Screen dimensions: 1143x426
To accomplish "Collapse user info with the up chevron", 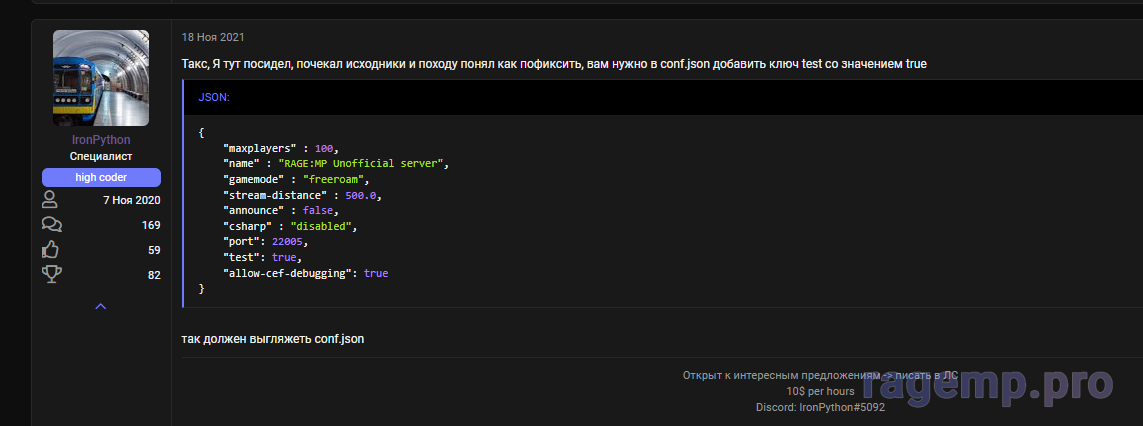I will tap(101, 306).
